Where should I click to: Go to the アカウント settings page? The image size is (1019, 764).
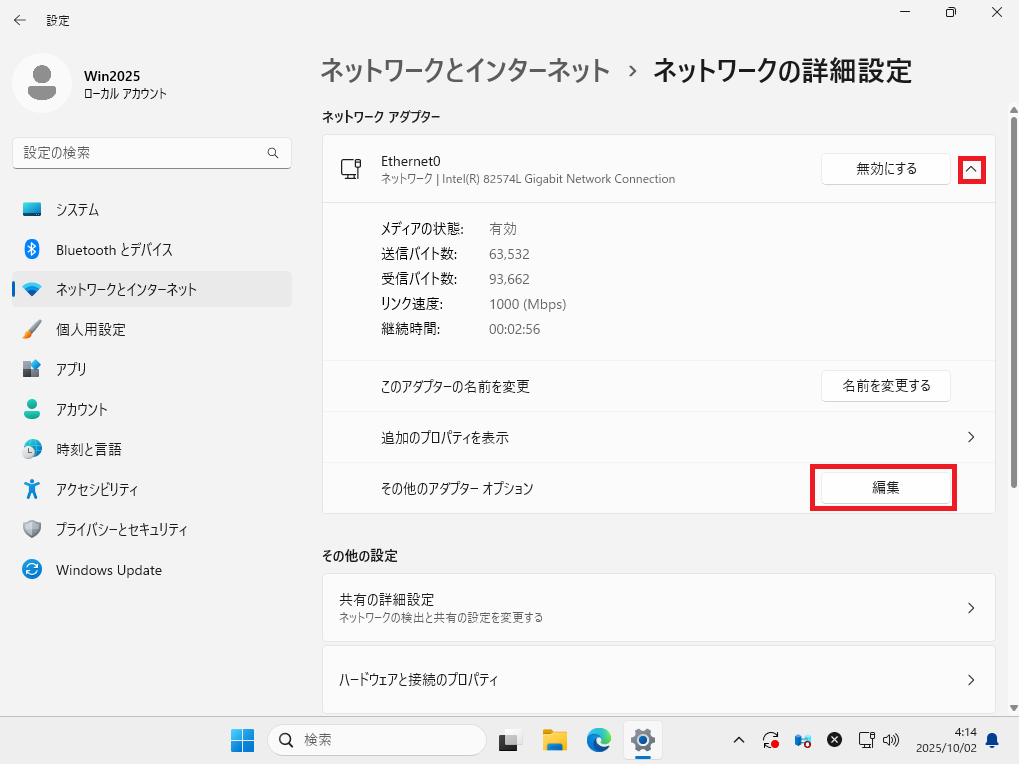(81, 410)
